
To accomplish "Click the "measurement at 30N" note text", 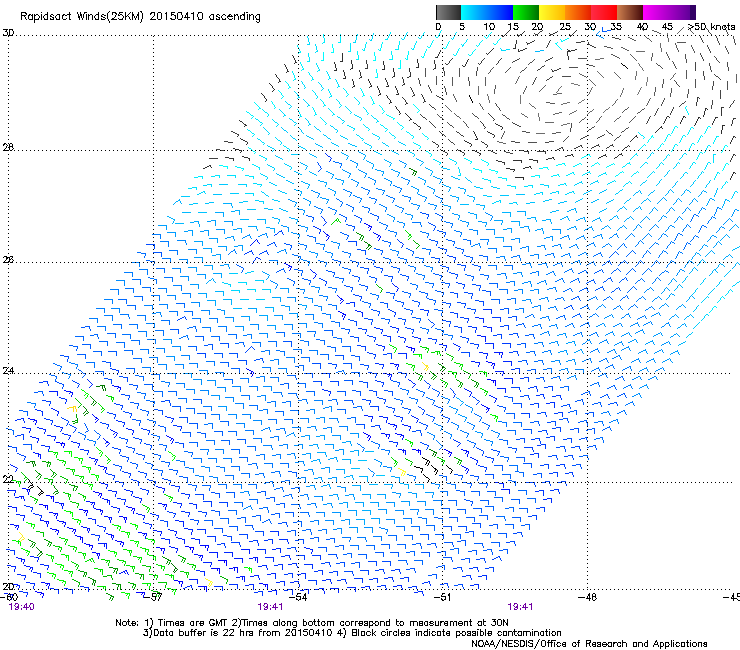I will (x=460, y=623).
